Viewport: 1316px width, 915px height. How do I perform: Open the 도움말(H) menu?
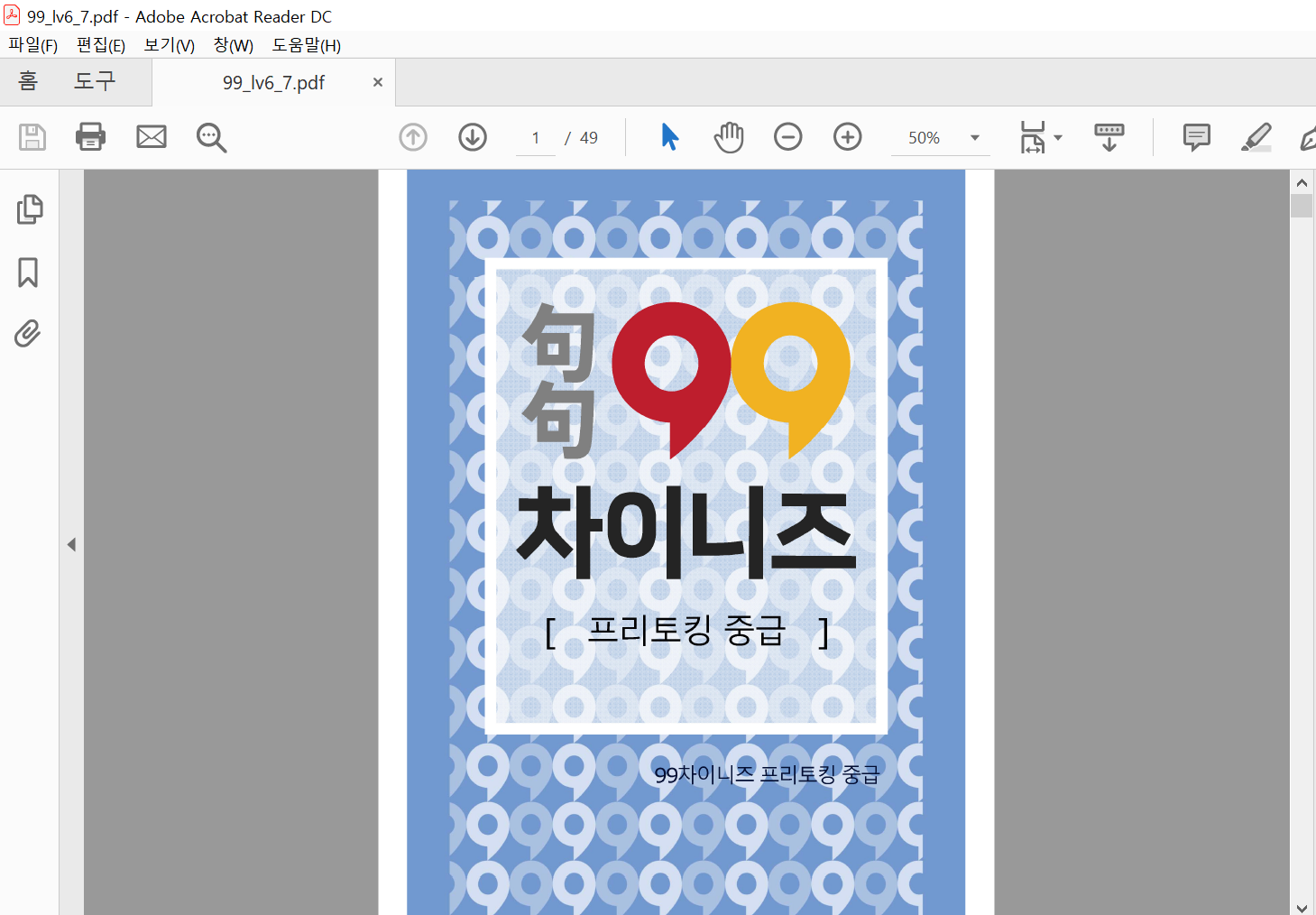click(307, 45)
